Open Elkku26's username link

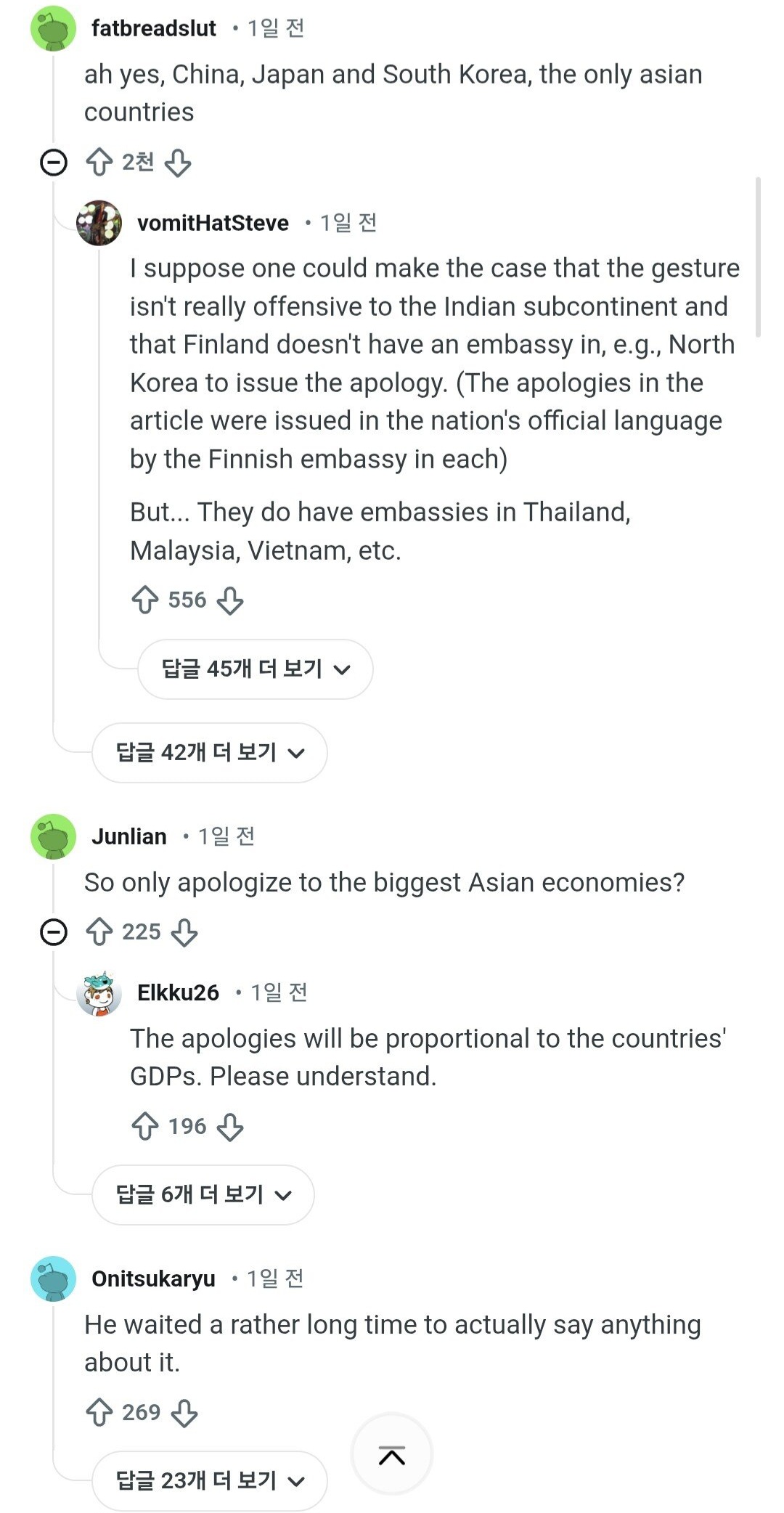178,992
